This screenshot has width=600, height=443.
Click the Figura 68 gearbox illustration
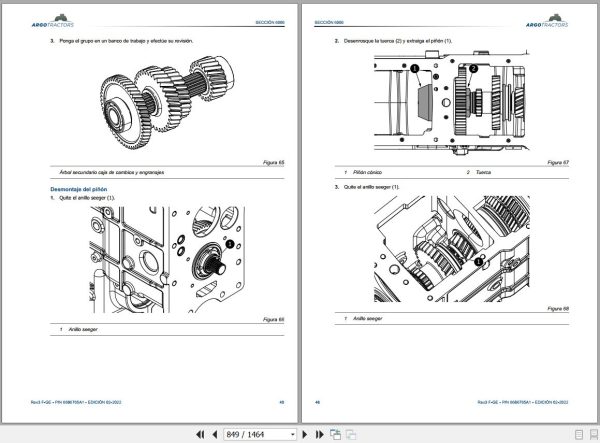452,249
